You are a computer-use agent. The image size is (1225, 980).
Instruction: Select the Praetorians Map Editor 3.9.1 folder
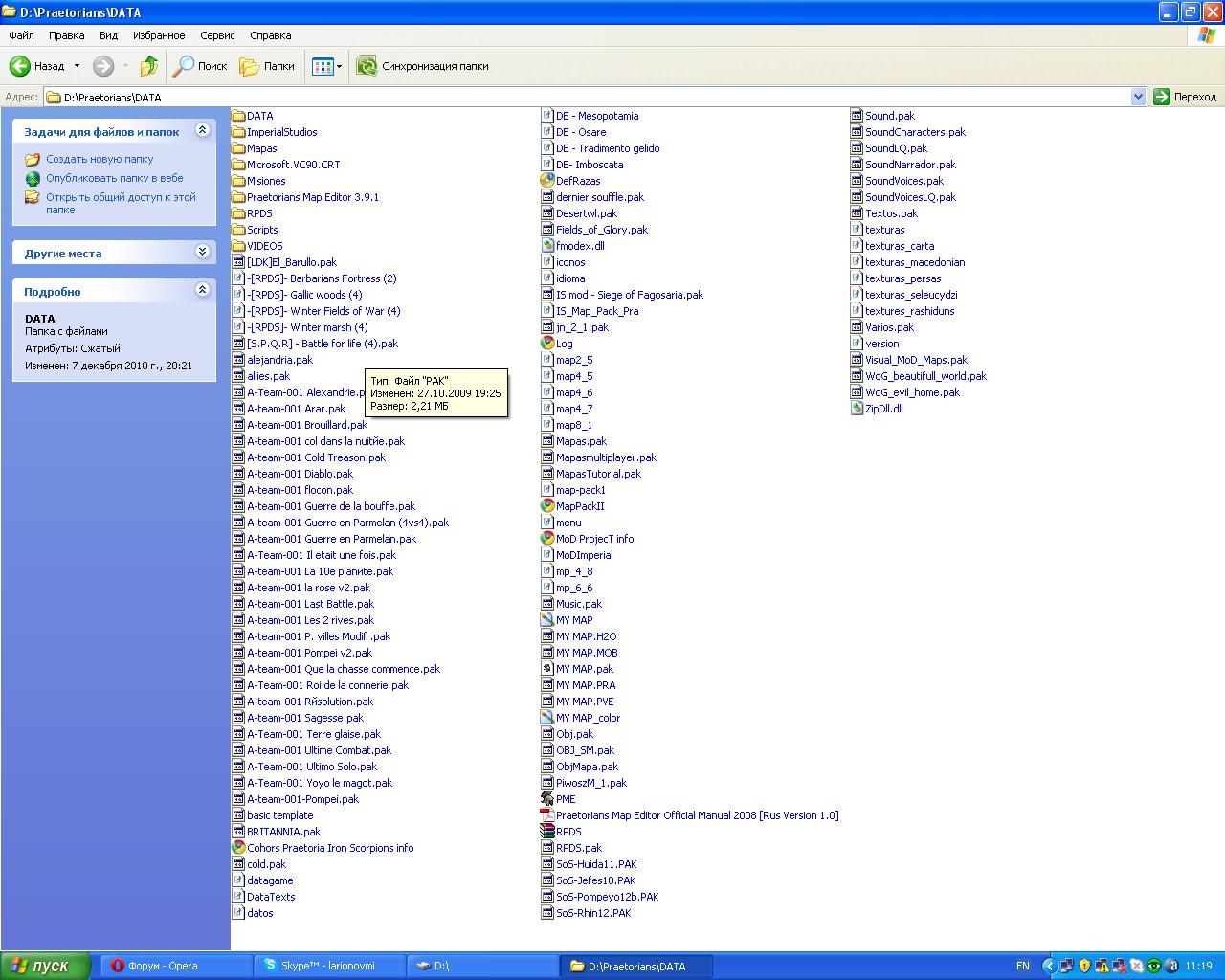[x=305, y=197]
